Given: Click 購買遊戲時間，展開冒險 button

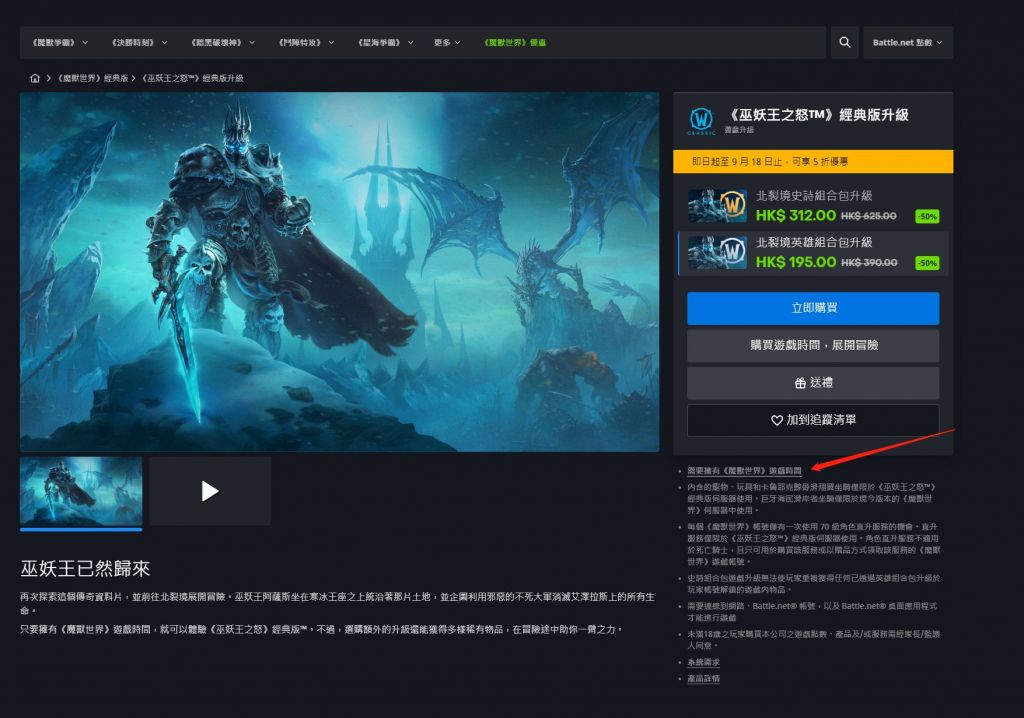Looking at the screenshot, I should point(813,345).
